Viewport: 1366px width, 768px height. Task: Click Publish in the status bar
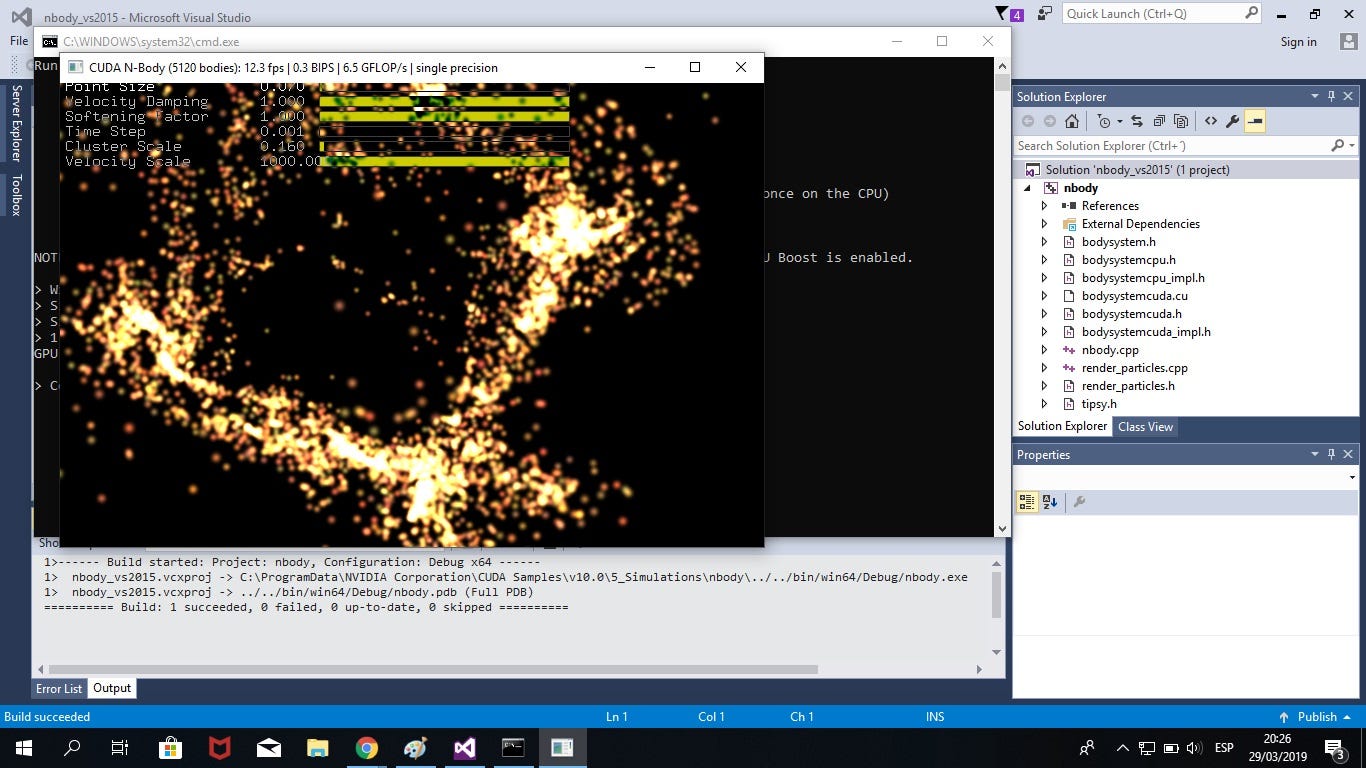(1316, 717)
